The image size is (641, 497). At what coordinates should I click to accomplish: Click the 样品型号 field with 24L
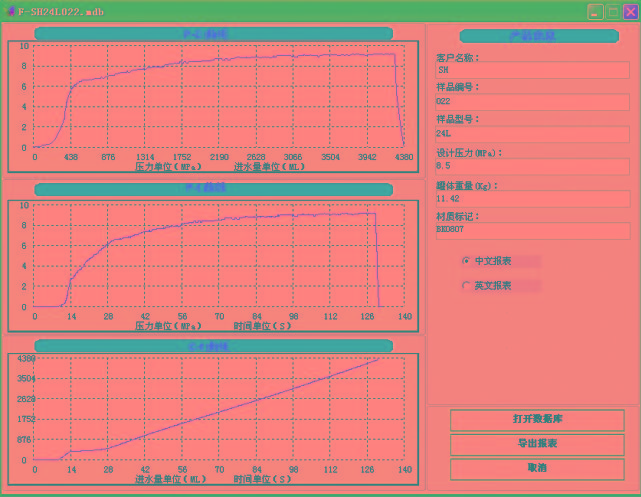coord(532,133)
